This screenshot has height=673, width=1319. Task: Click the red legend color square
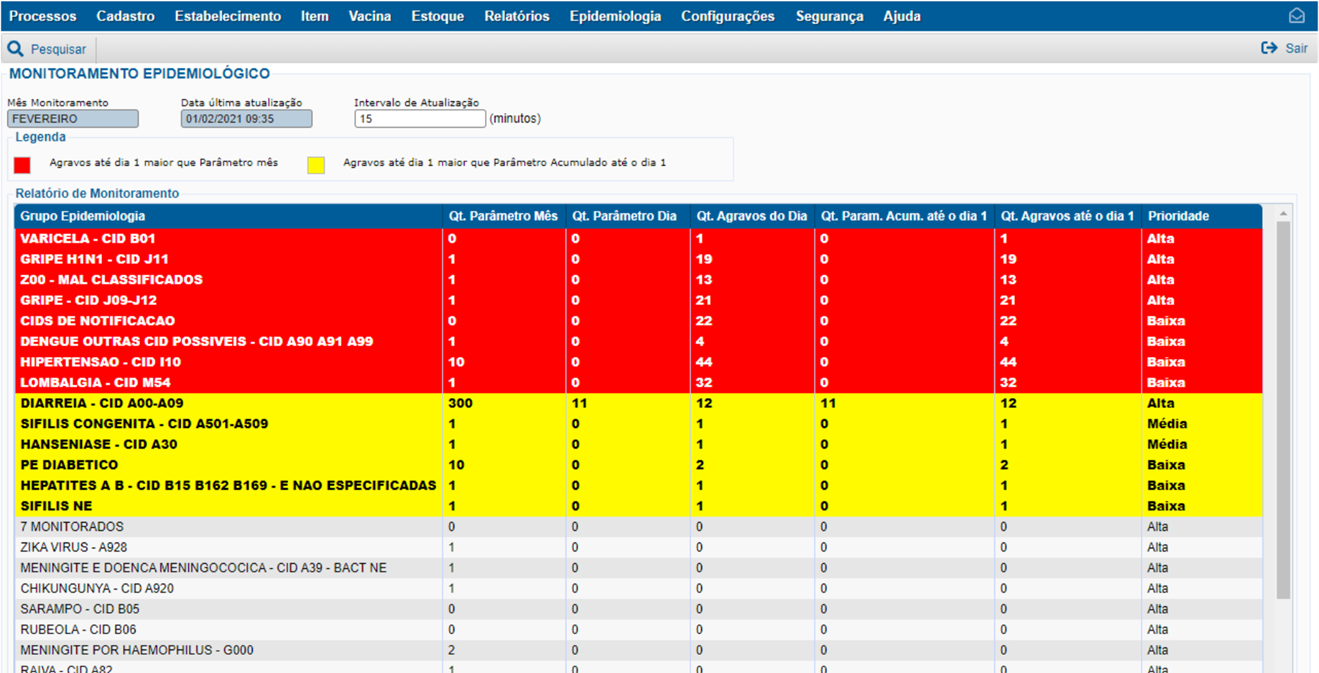click(x=22, y=164)
